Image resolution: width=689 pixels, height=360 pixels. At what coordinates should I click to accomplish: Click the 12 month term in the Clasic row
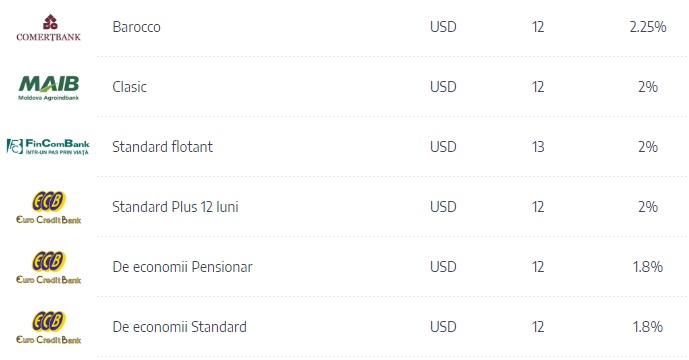coord(538,87)
